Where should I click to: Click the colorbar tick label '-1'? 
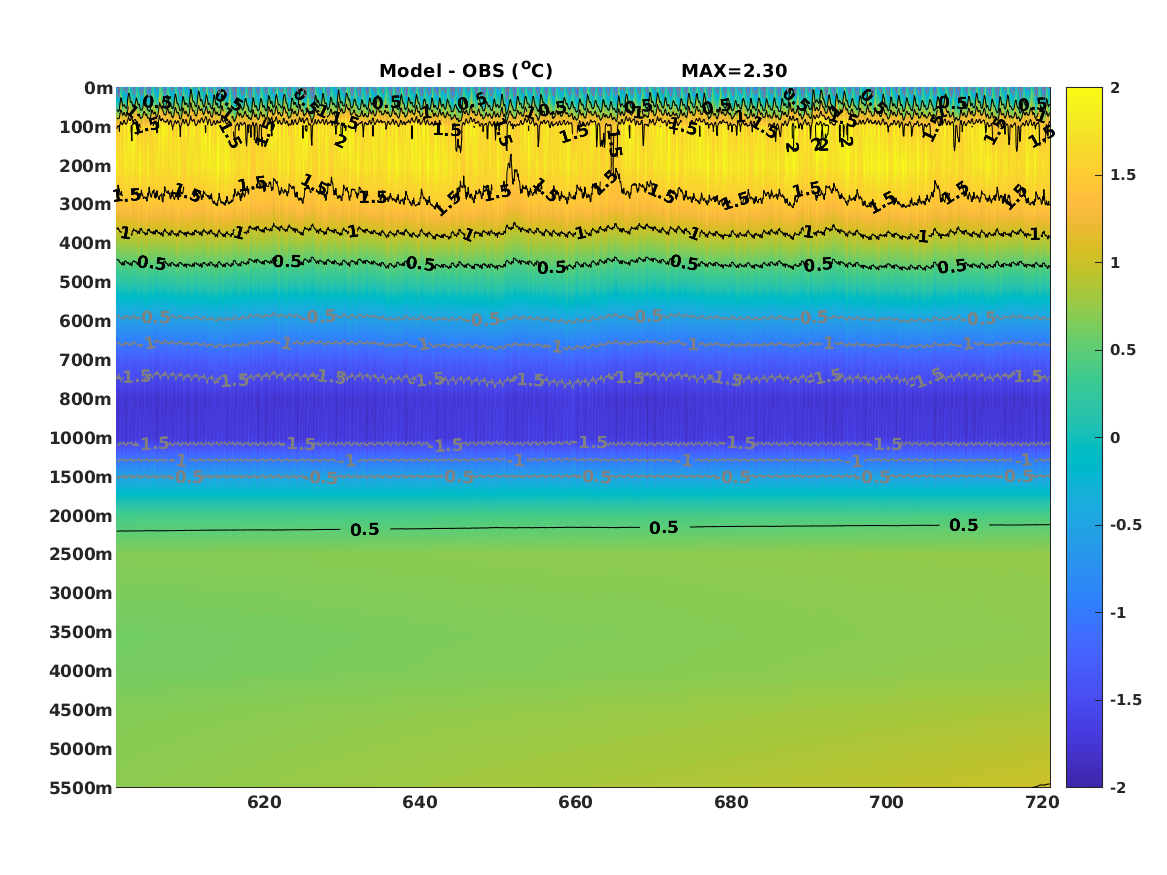(x=1118, y=612)
